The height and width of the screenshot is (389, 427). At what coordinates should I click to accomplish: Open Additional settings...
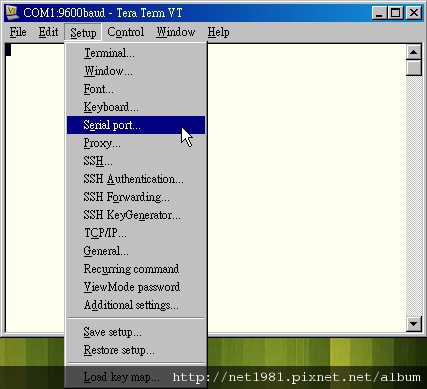(136, 305)
